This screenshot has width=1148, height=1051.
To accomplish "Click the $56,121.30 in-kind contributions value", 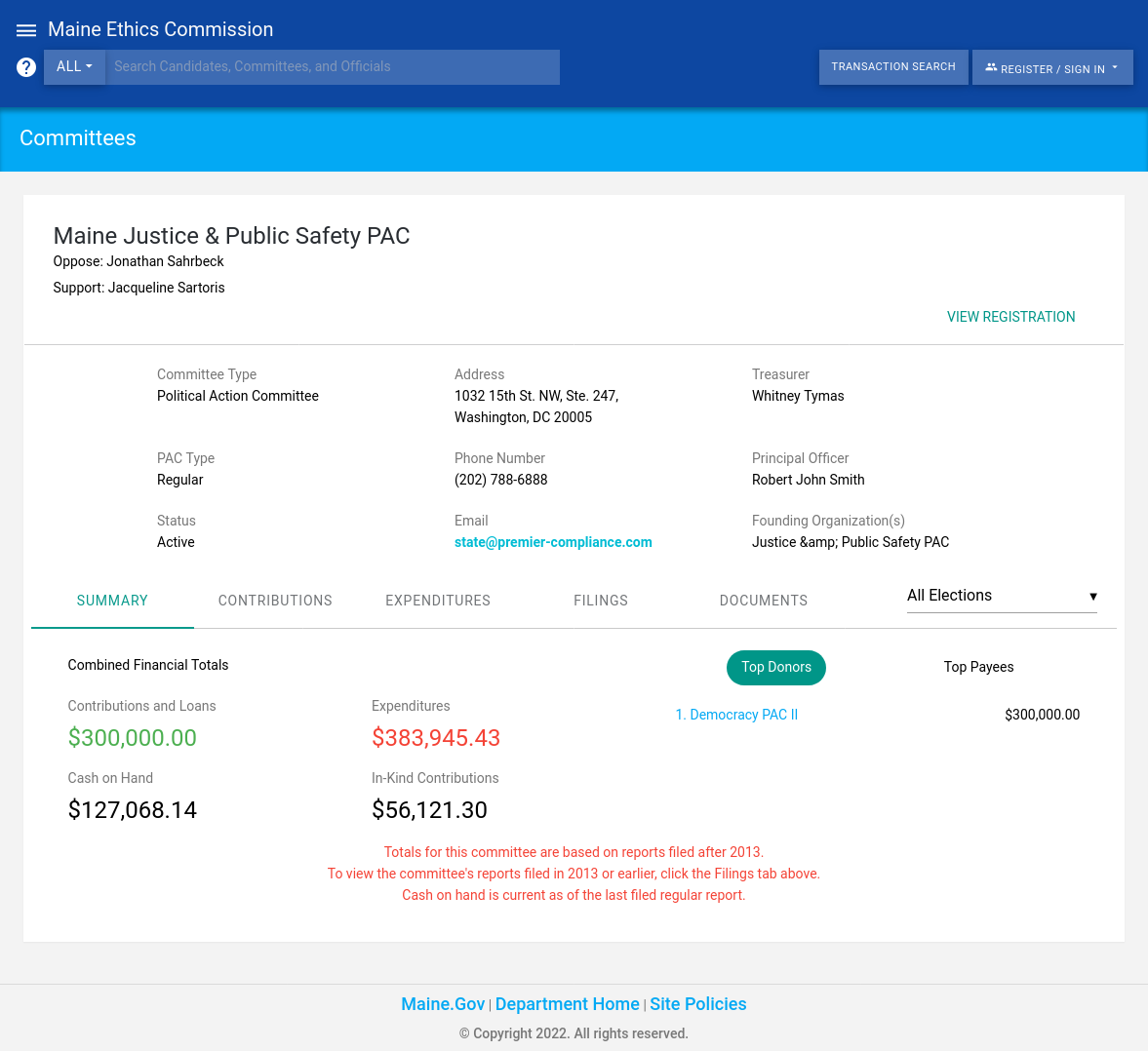I will (429, 810).
